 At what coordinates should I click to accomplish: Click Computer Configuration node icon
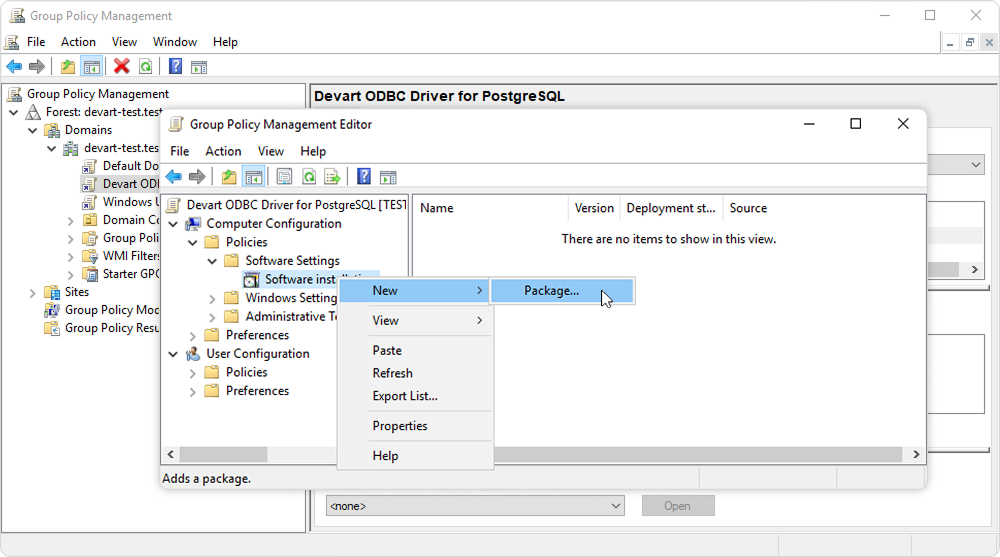click(193, 224)
